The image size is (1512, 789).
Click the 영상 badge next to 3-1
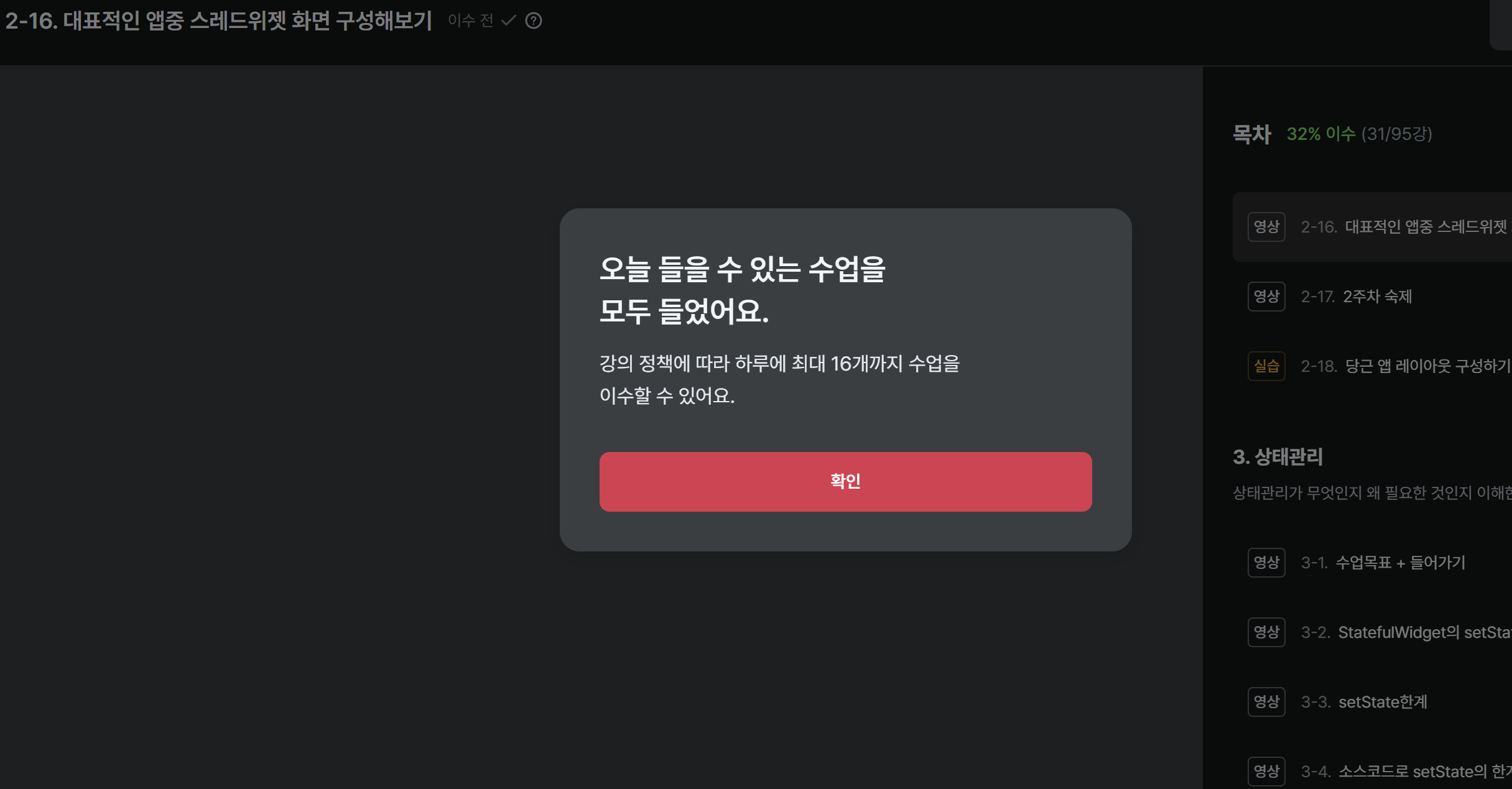tap(1266, 563)
